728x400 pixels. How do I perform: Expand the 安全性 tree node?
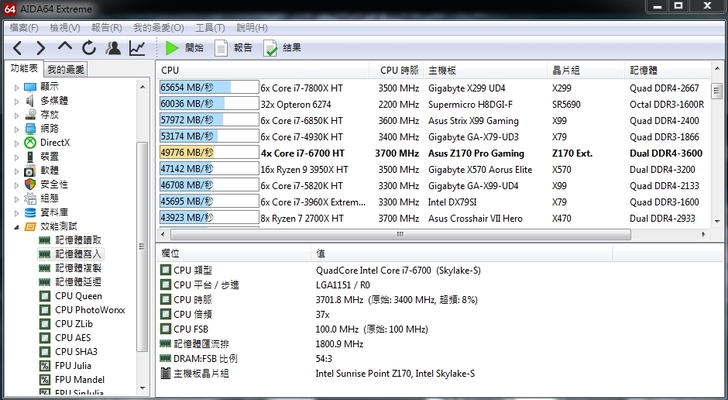coord(17,184)
